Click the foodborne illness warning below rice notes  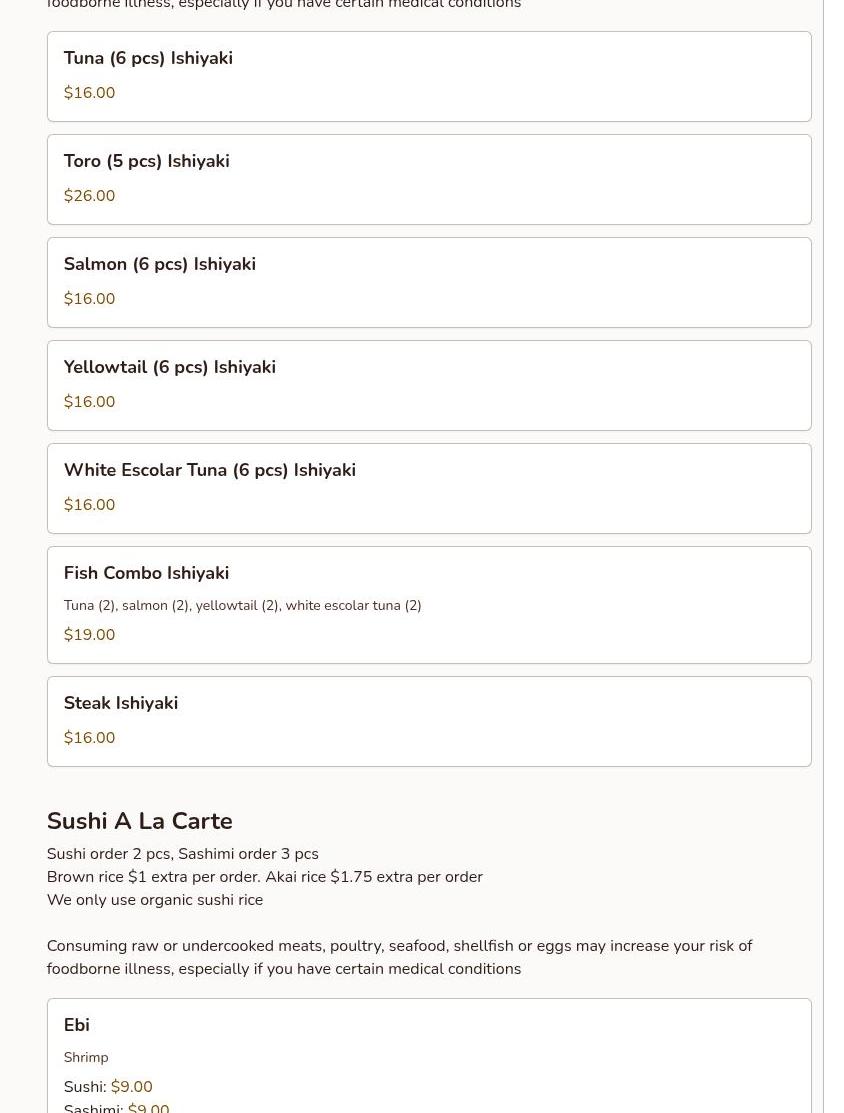399,957
